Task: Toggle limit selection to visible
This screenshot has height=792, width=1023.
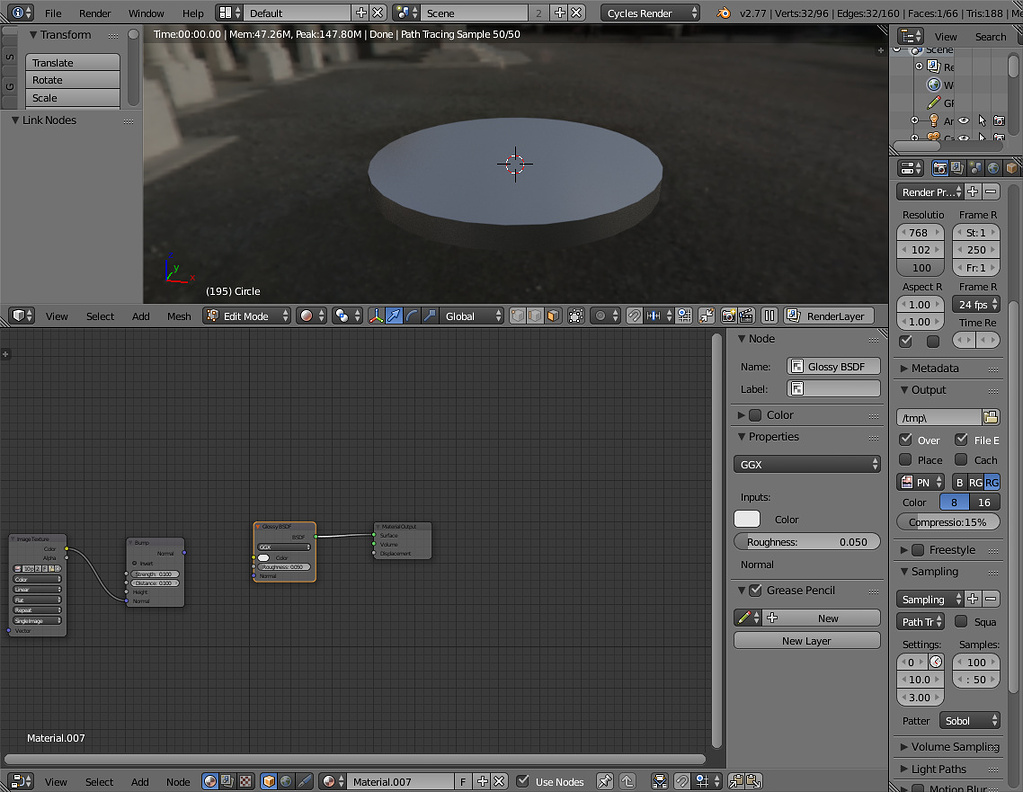Action: pos(576,316)
